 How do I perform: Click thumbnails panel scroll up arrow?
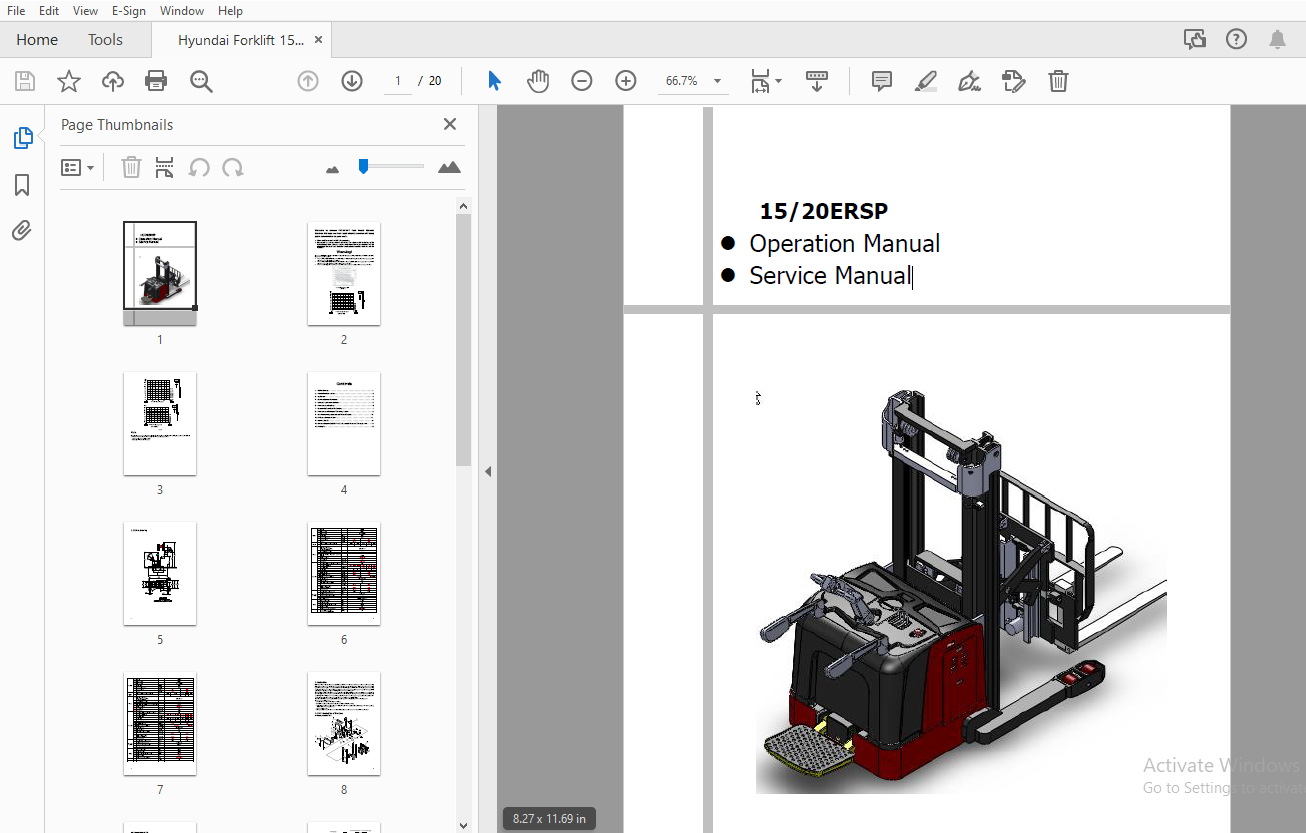click(463, 206)
